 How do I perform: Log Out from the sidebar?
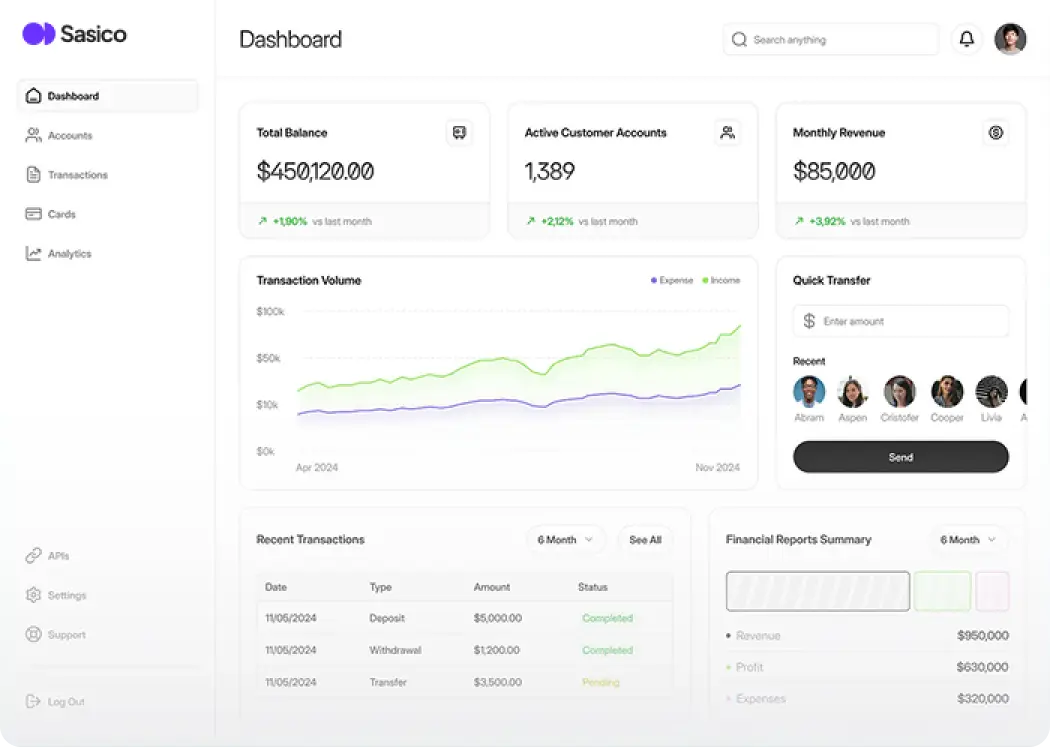click(x=66, y=702)
